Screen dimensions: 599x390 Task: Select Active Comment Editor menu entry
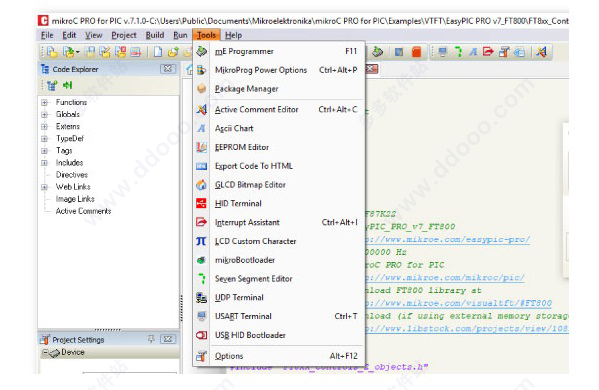[x=278, y=110]
